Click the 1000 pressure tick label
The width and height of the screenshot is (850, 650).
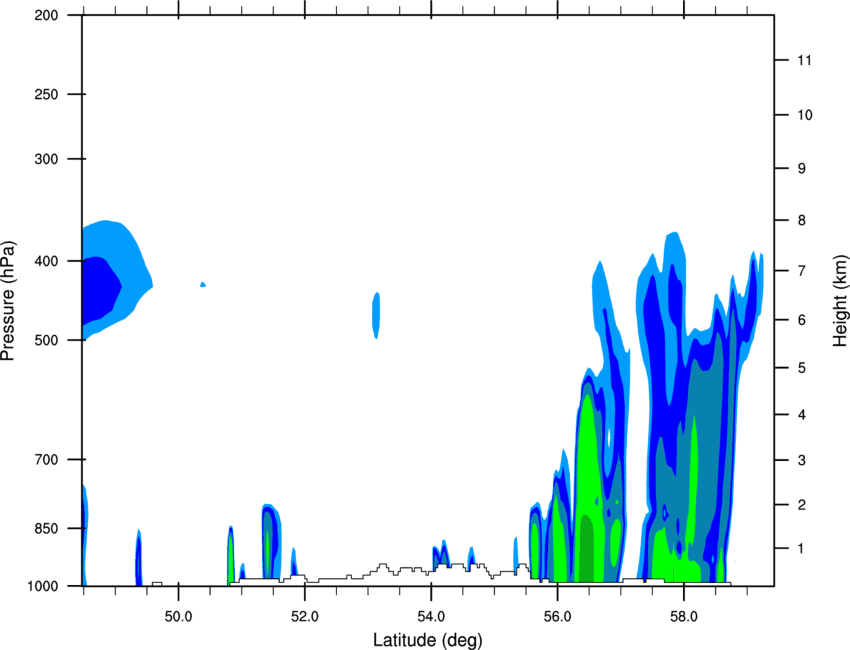pos(42,586)
